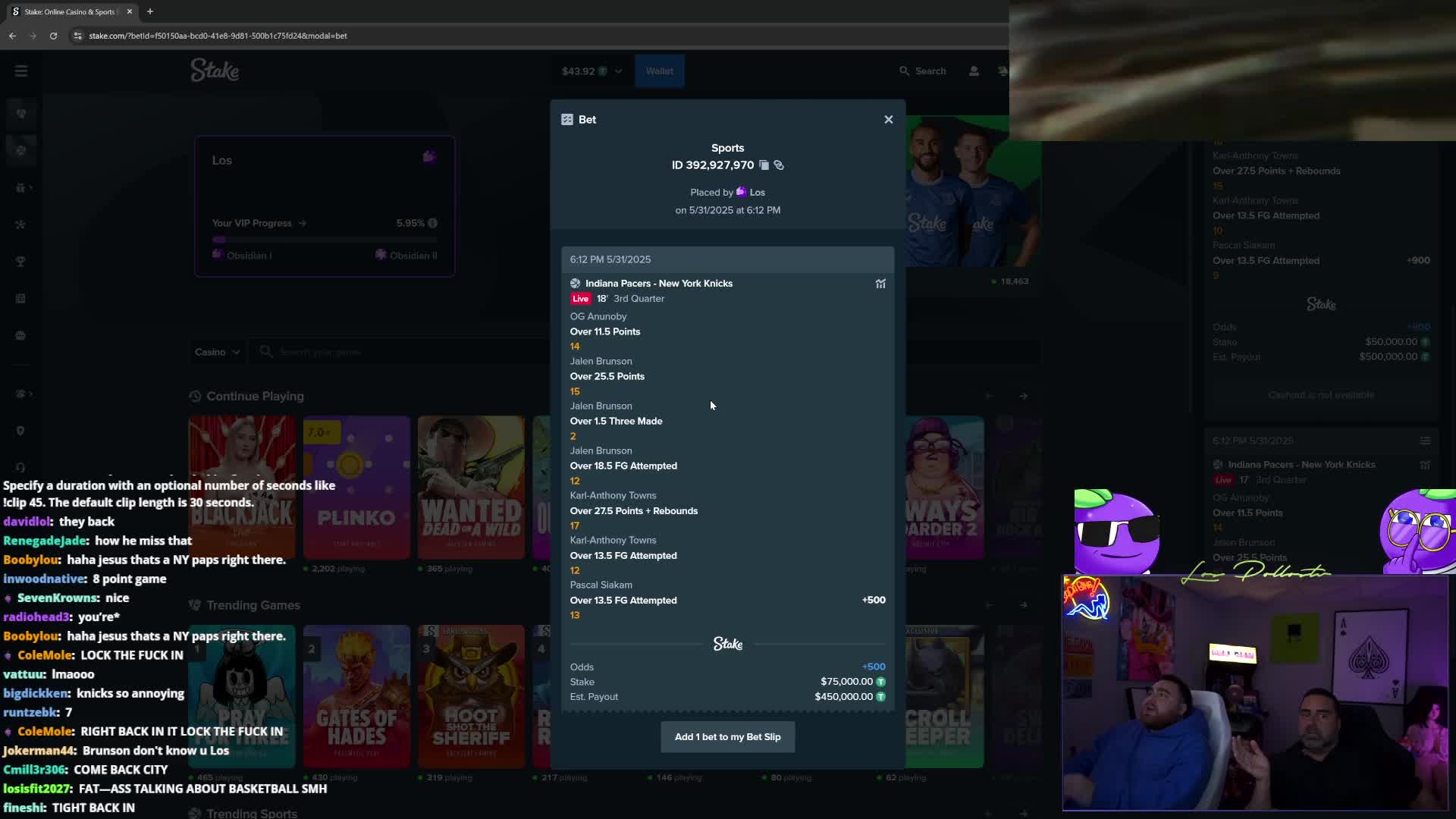Open the Affiliate sidebar icon
Viewport: 1456px width, 819px height.
[x=21, y=224]
